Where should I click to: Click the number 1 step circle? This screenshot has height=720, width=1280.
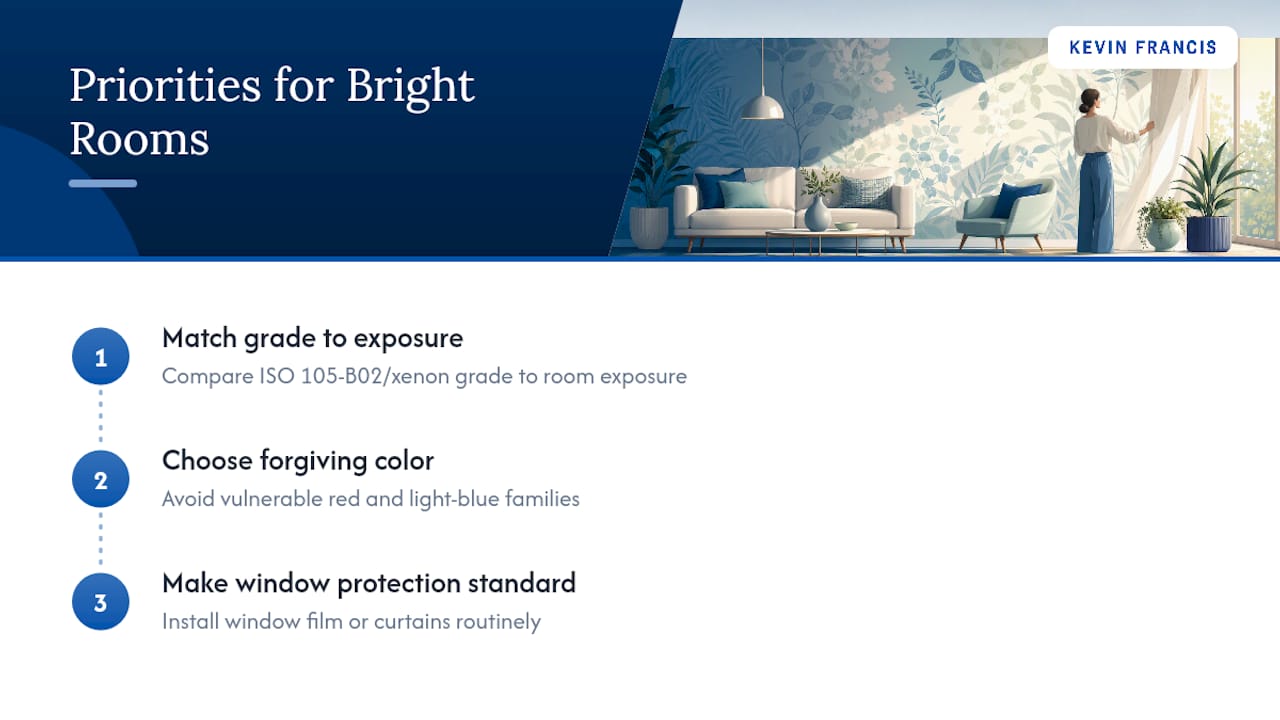point(100,357)
